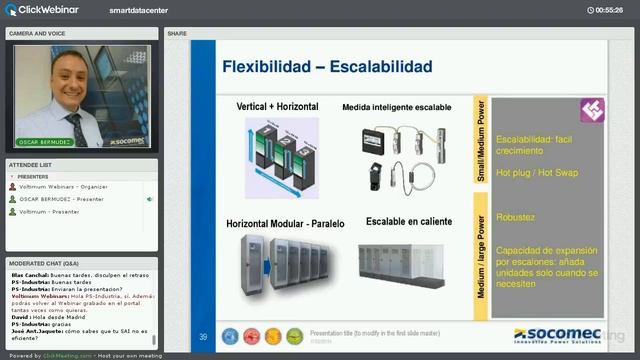Click the slide number 39
This screenshot has width=640, height=360.
[x=203, y=337]
